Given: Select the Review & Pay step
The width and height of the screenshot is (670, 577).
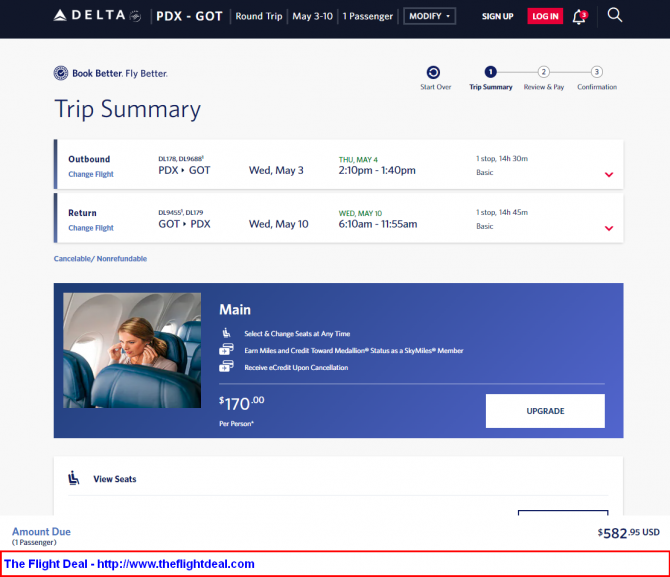Looking at the screenshot, I should pyautogui.click(x=544, y=78).
